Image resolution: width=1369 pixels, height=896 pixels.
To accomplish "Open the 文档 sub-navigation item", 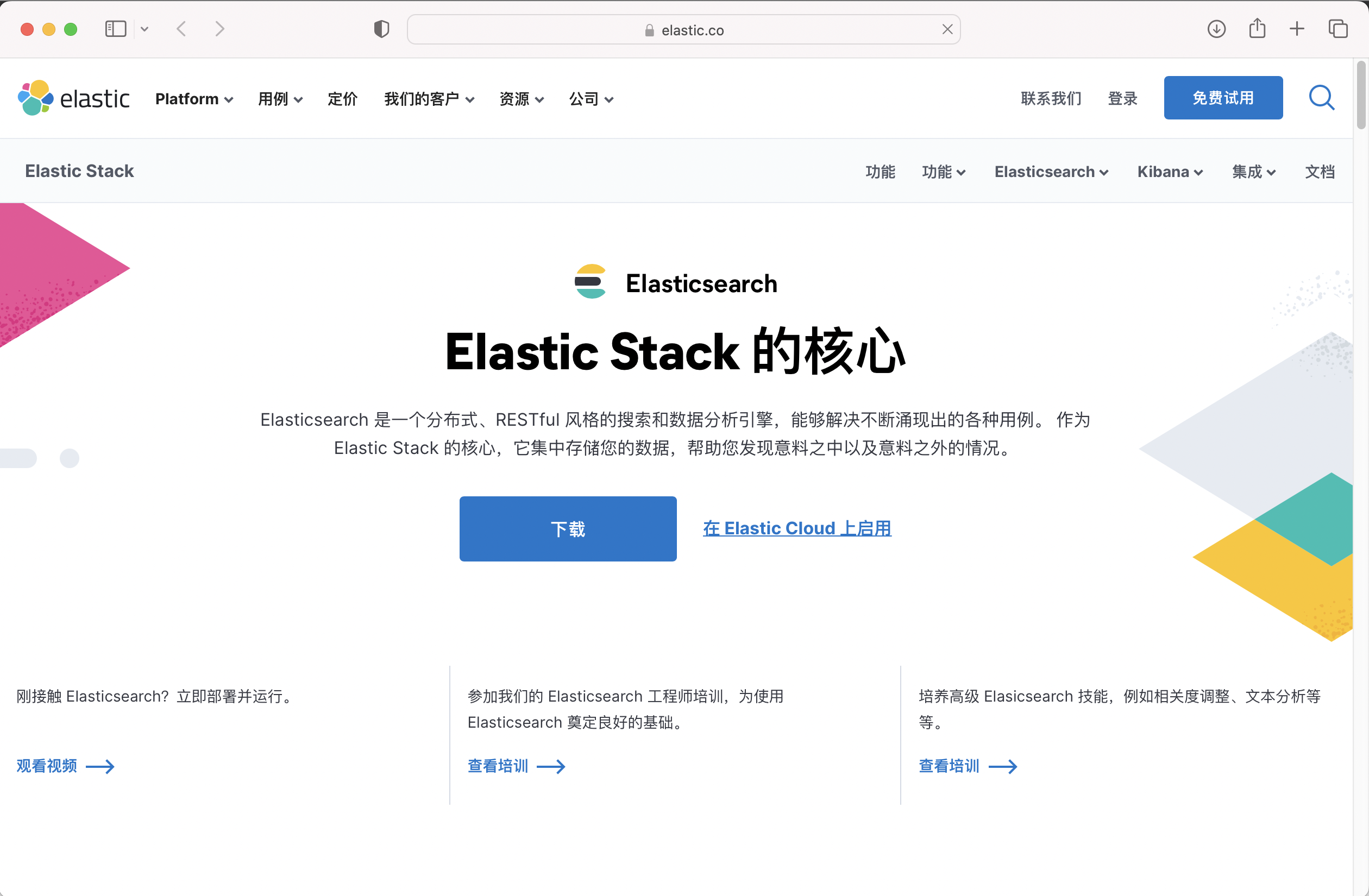I will tap(1320, 172).
